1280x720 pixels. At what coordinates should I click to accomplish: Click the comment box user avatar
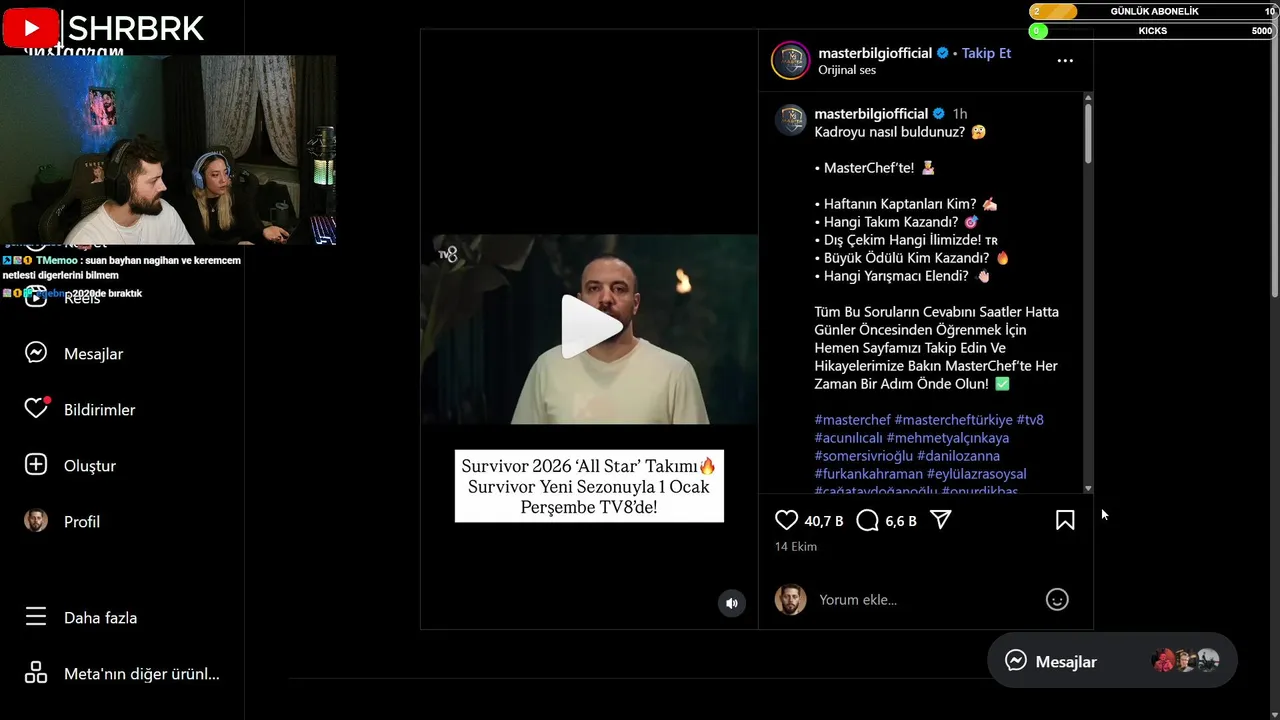pyautogui.click(x=790, y=599)
